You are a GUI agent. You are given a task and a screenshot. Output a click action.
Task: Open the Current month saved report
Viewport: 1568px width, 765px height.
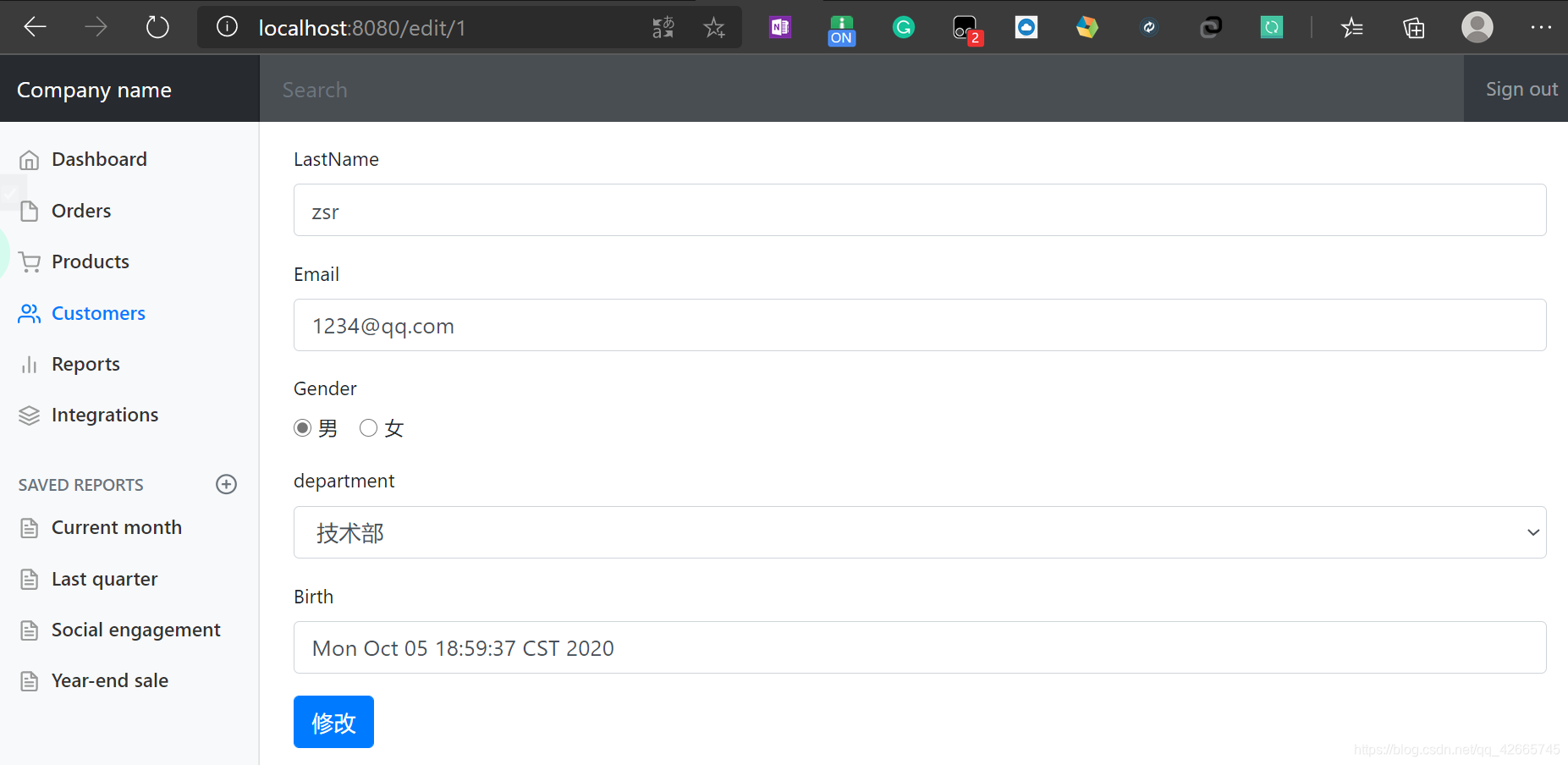[x=117, y=527]
